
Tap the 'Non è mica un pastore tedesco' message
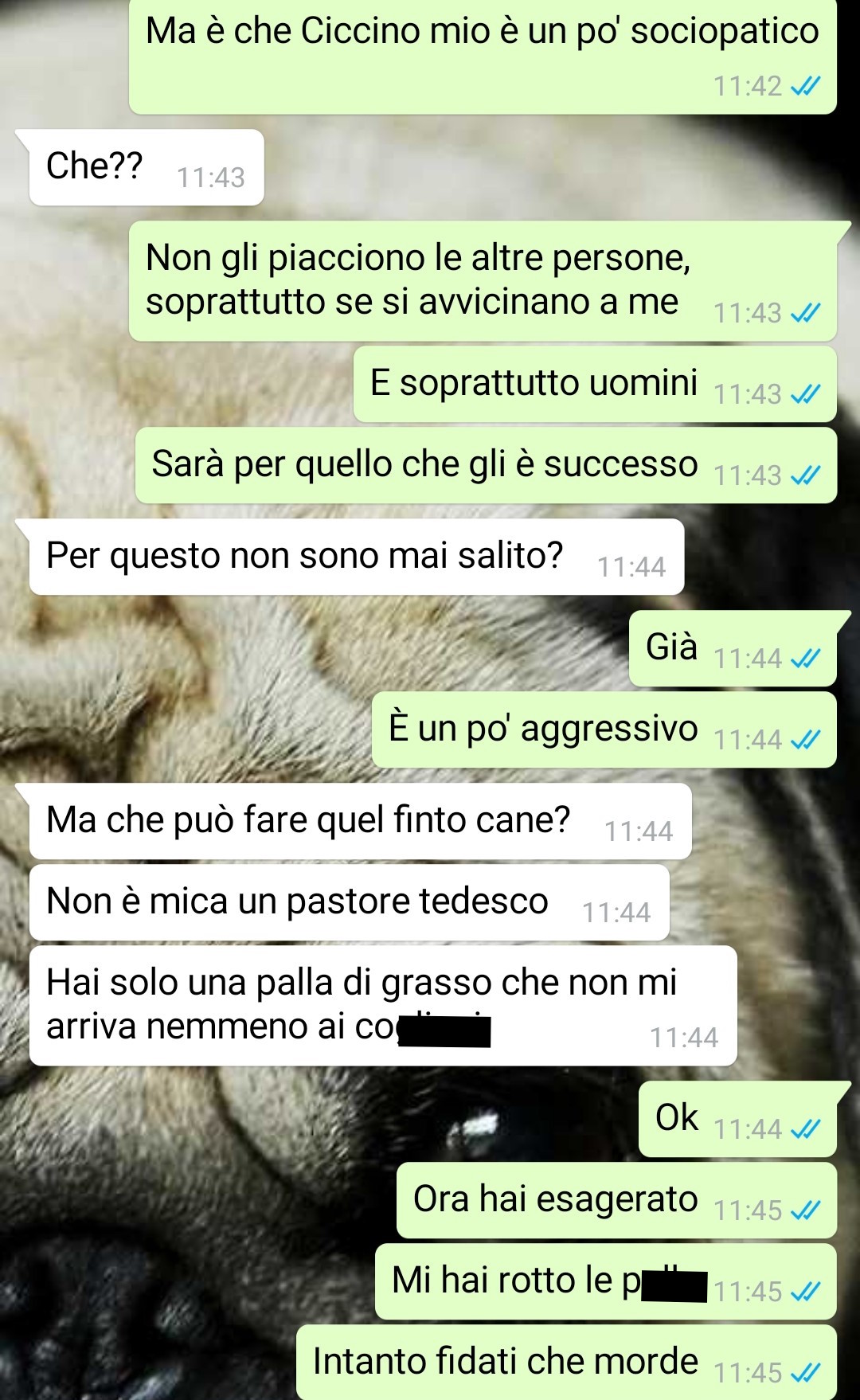[x=350, y=902]
